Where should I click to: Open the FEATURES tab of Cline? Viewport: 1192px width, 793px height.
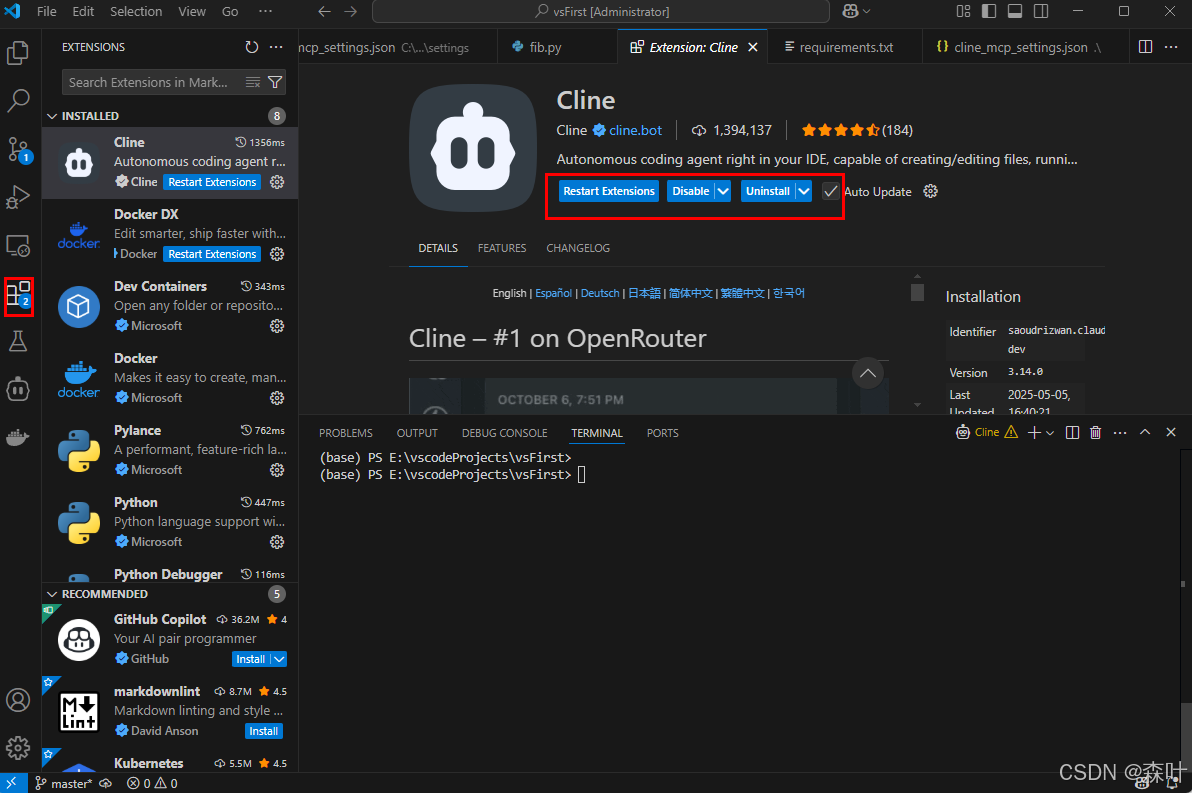coord(502,249)
